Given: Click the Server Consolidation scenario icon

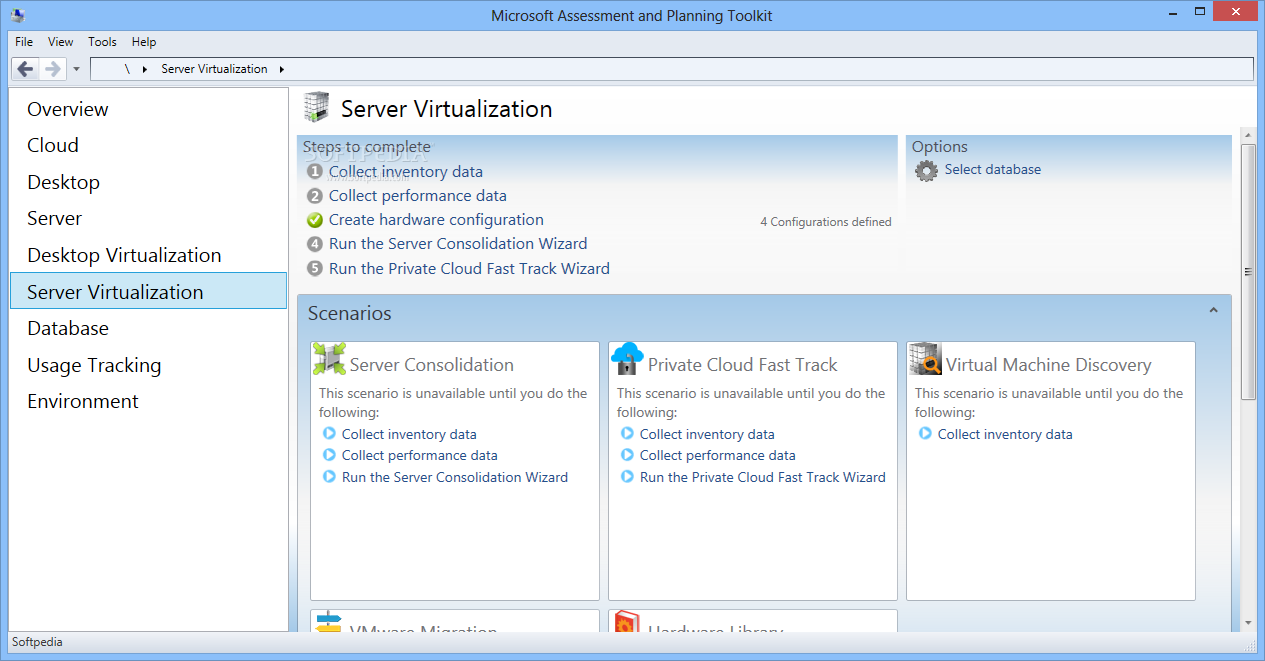Looking at the screenshot, I should click(x=329, y=359).
